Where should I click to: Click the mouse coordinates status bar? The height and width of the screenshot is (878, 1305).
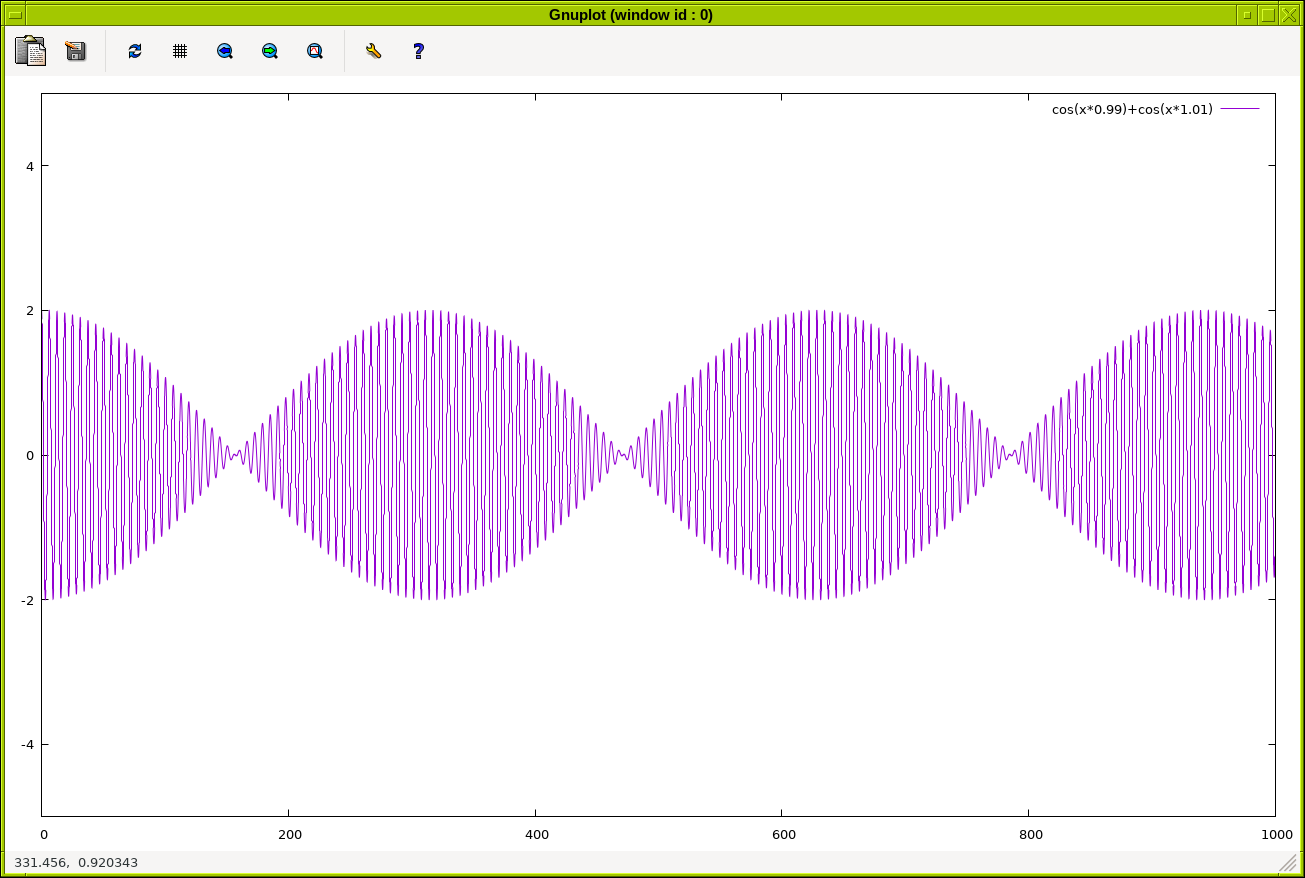click(x=76, y=862)
